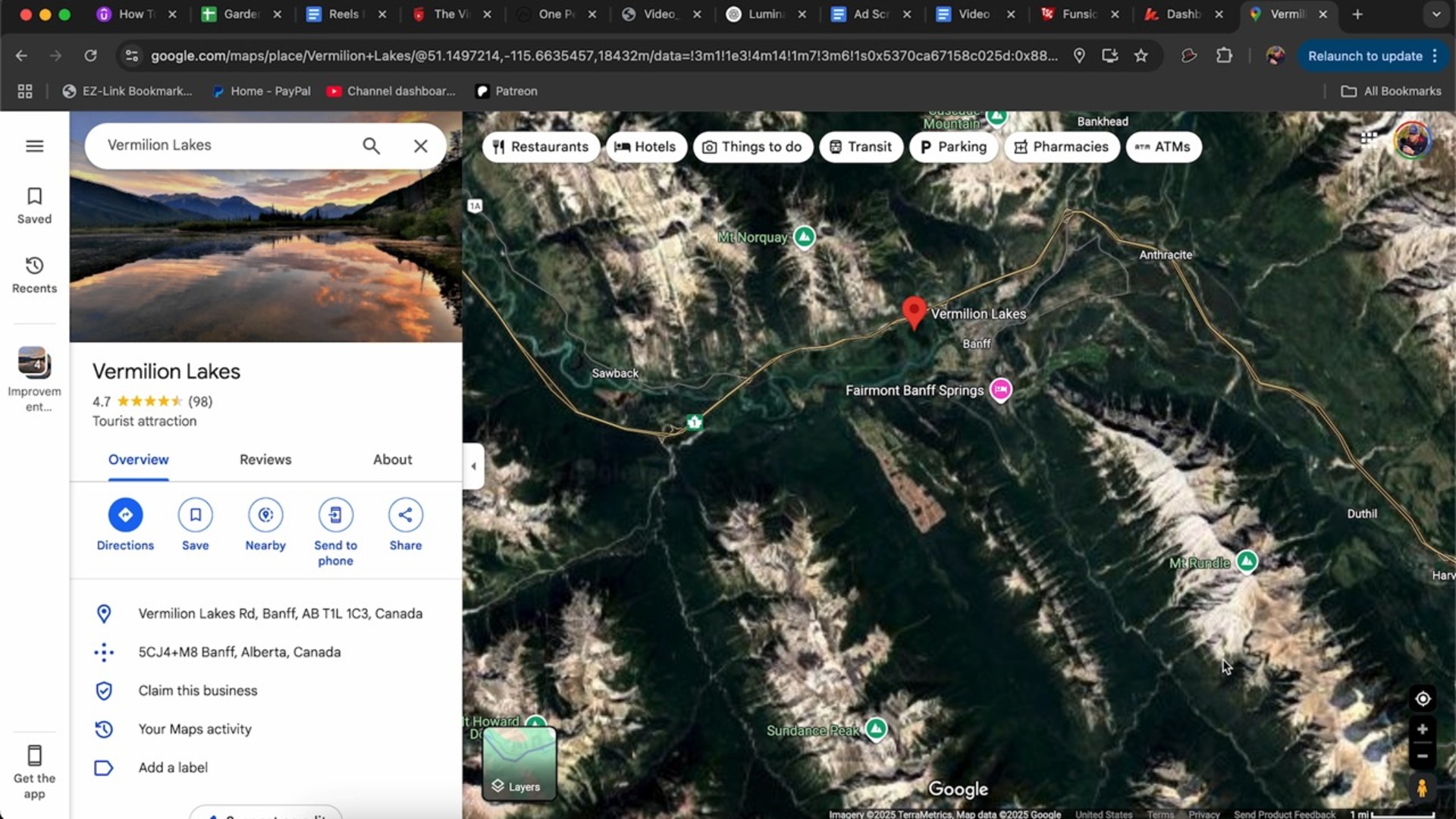Open the EZ-Link bookmark
Screen dimensions: 1456x819
tap(127, 91)
